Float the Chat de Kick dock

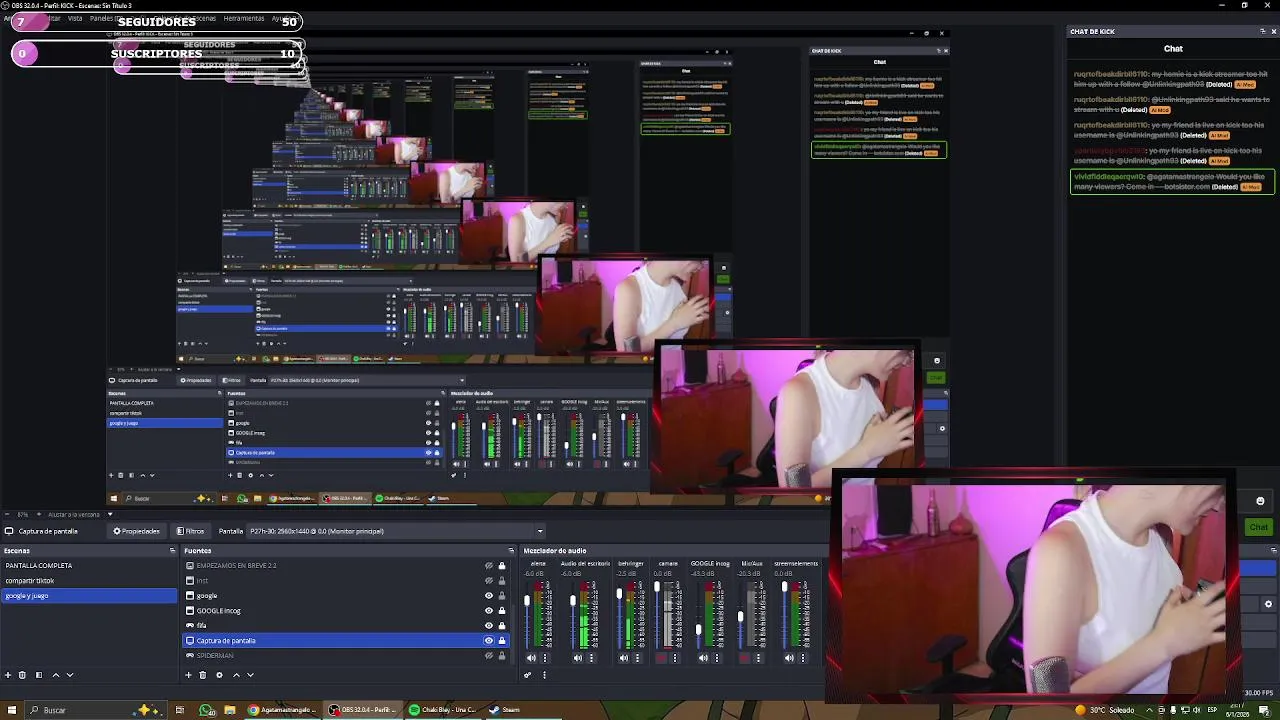click(x=1262, y=31)
